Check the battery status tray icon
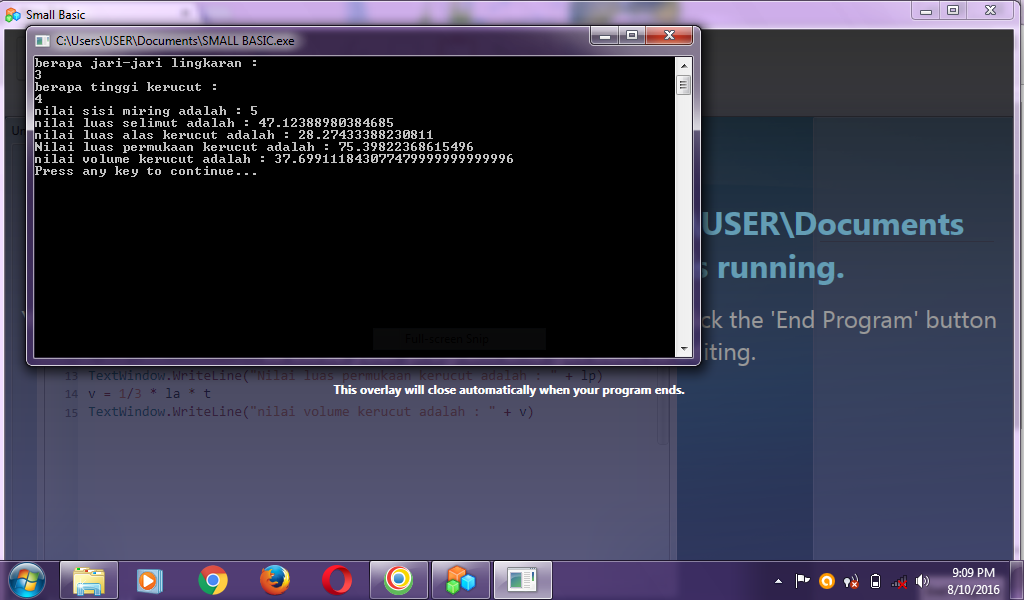 [876, 580]
